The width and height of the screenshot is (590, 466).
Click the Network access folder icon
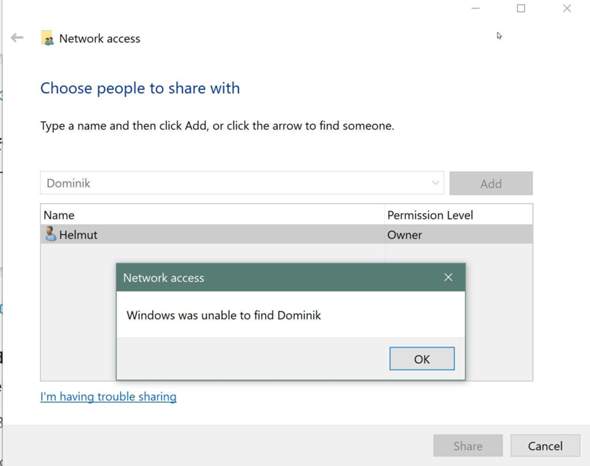pos(47,38)
